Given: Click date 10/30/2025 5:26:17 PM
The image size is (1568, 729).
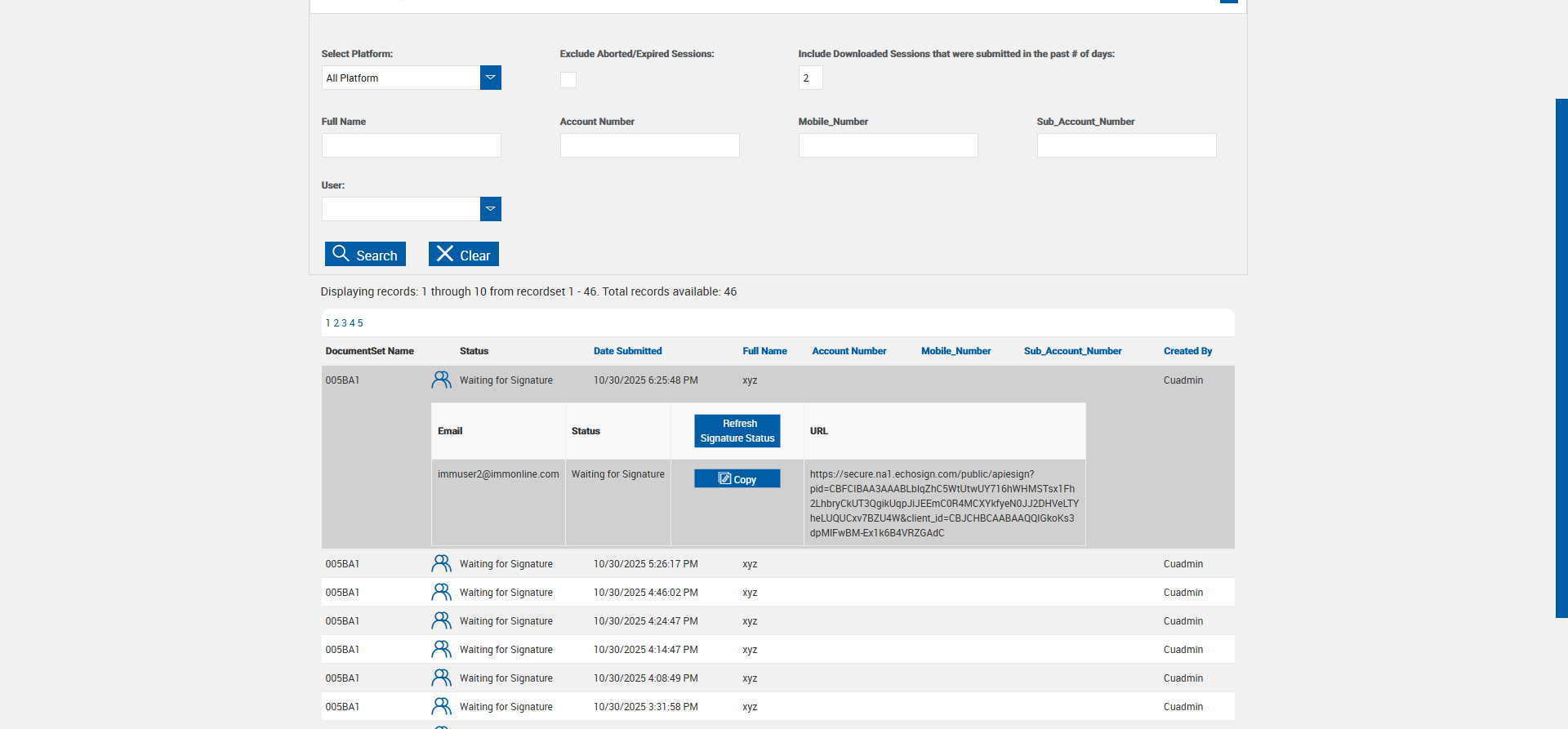Looking at the screenshot, I should pos(645,564).
